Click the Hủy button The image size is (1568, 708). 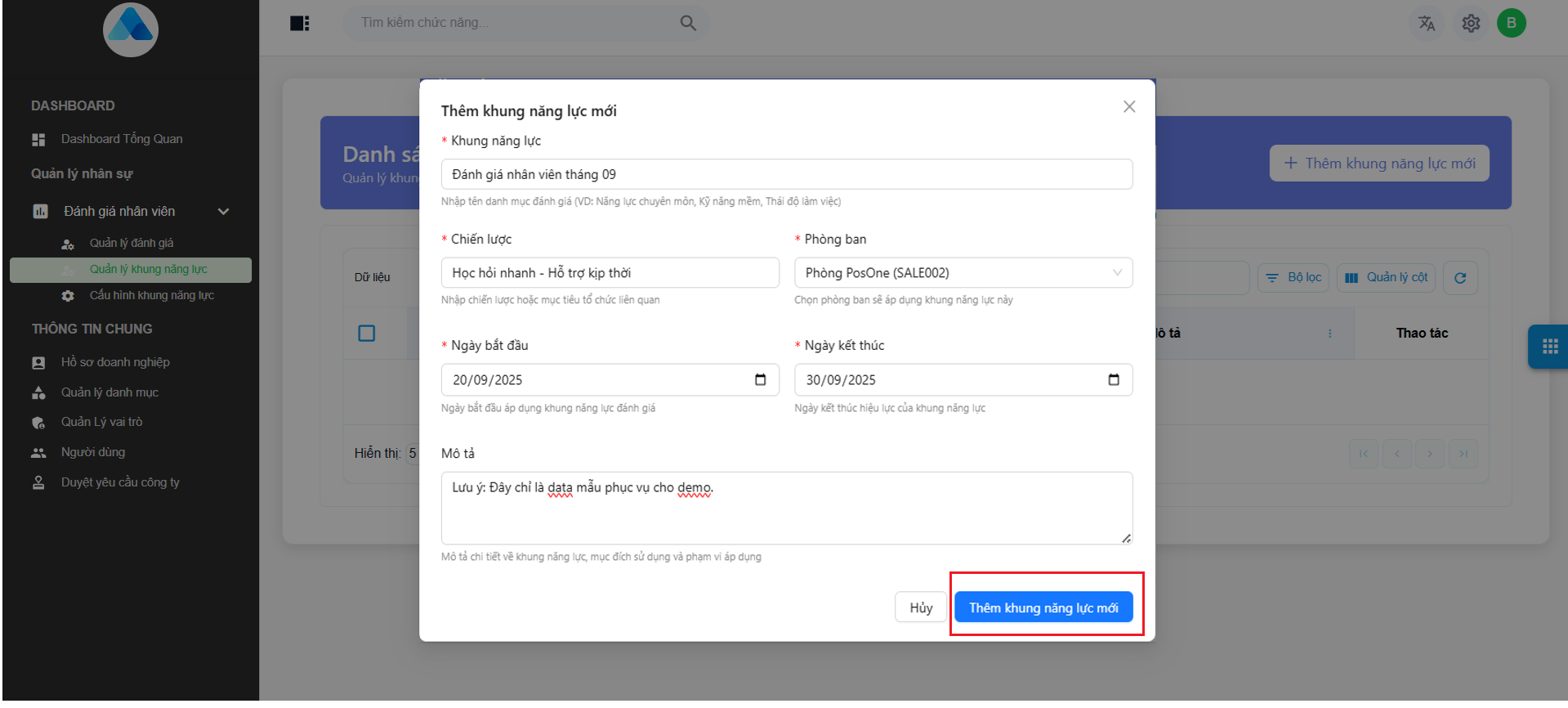click(x=921, y=607)
